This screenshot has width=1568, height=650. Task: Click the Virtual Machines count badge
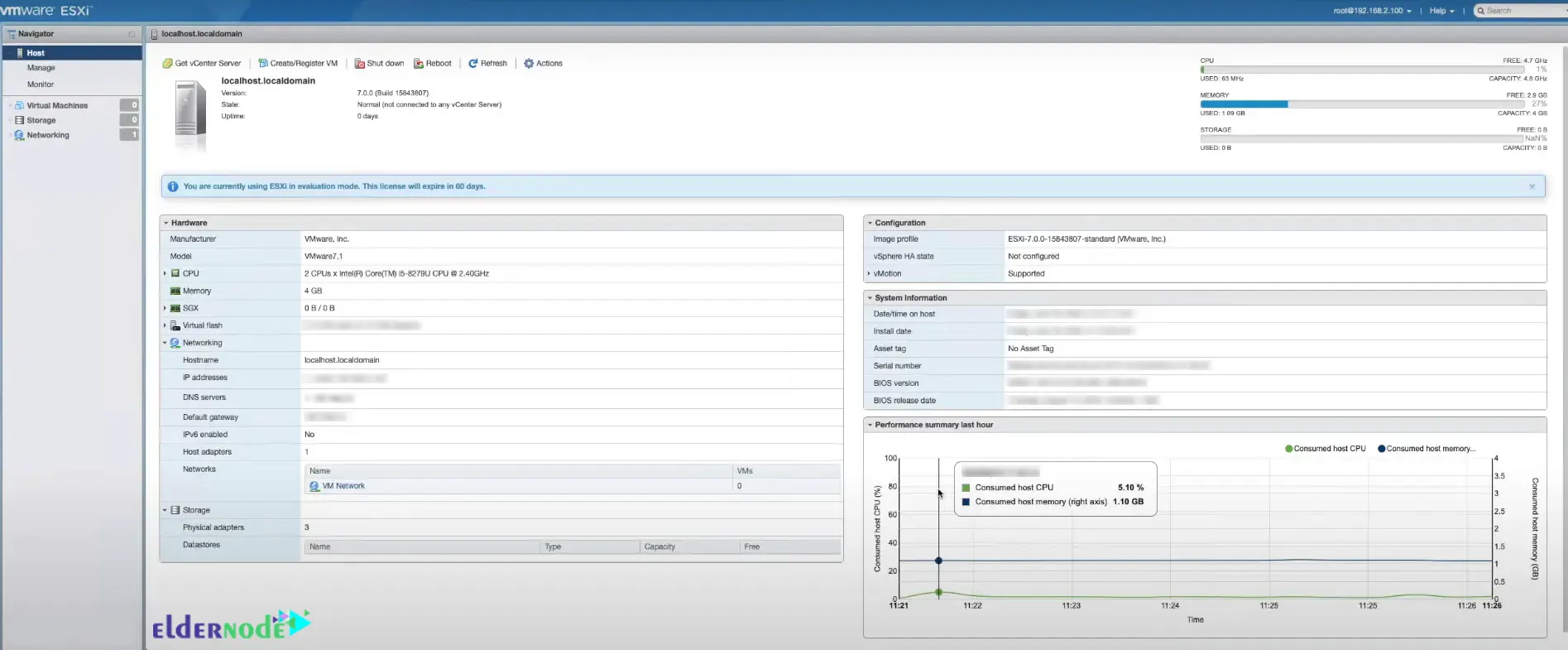[x=129, y=105]
